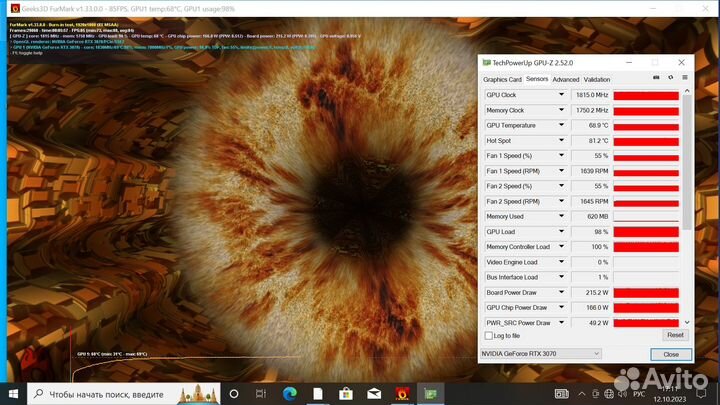Click GPU-Z sensors vertical scrollbar

pyautogui.click(x=687, y=162)
